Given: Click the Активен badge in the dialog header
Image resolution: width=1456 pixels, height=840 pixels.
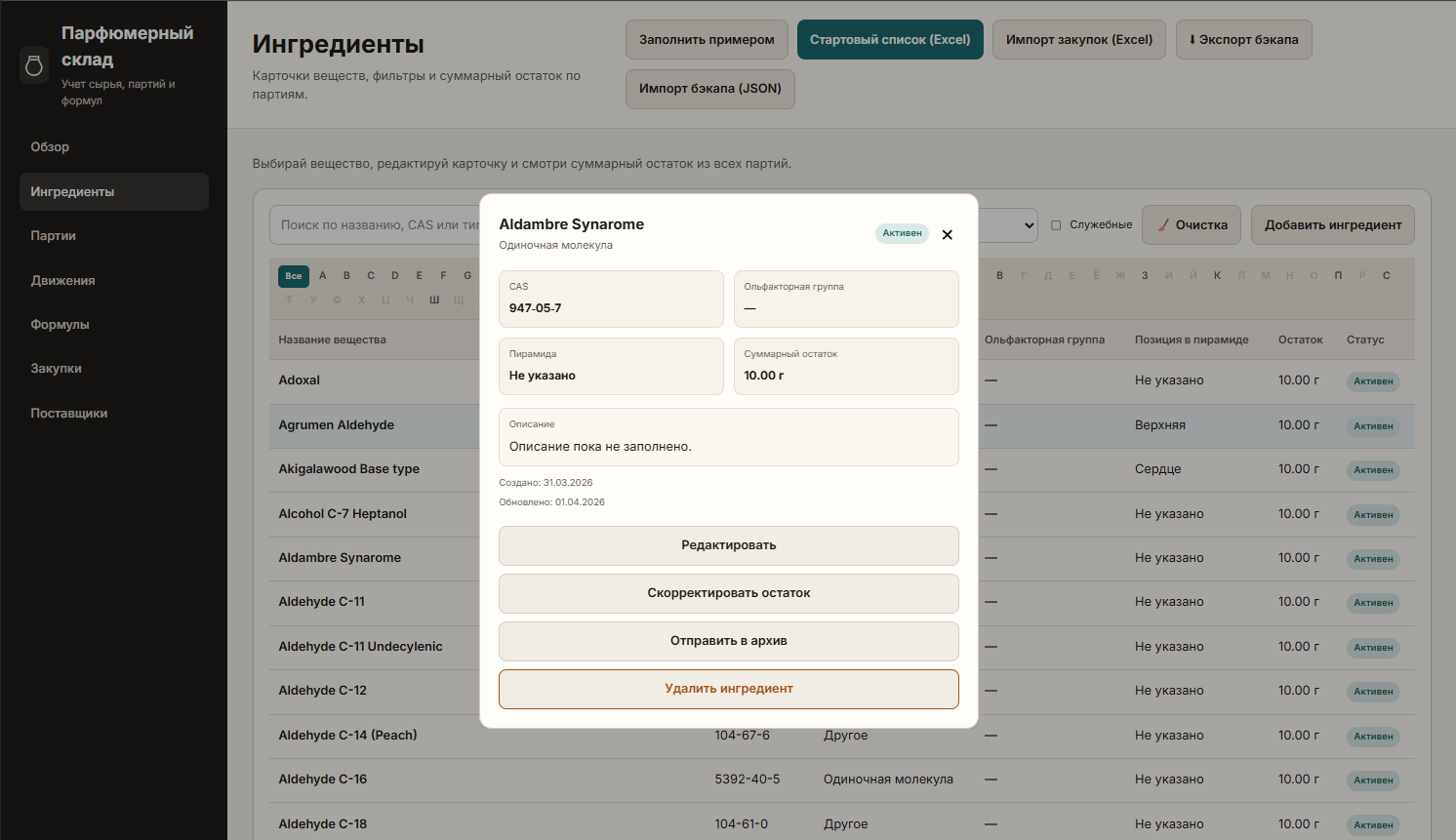Looking at the screenshot, I should pos(902,233).
